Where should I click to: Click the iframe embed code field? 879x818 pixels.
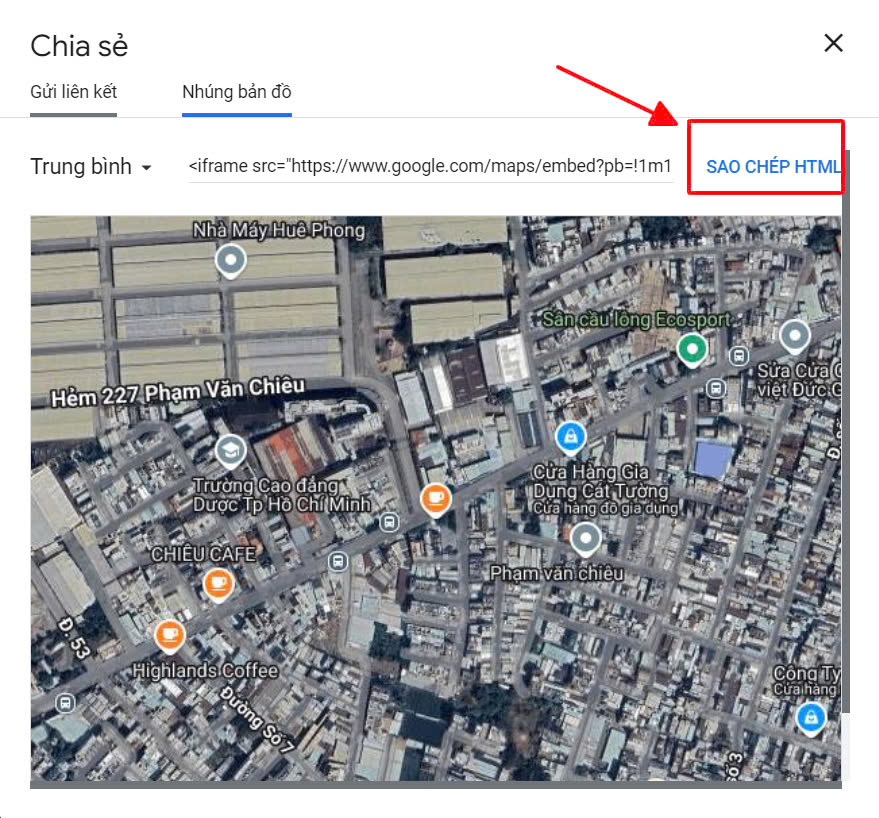point(431,167)
